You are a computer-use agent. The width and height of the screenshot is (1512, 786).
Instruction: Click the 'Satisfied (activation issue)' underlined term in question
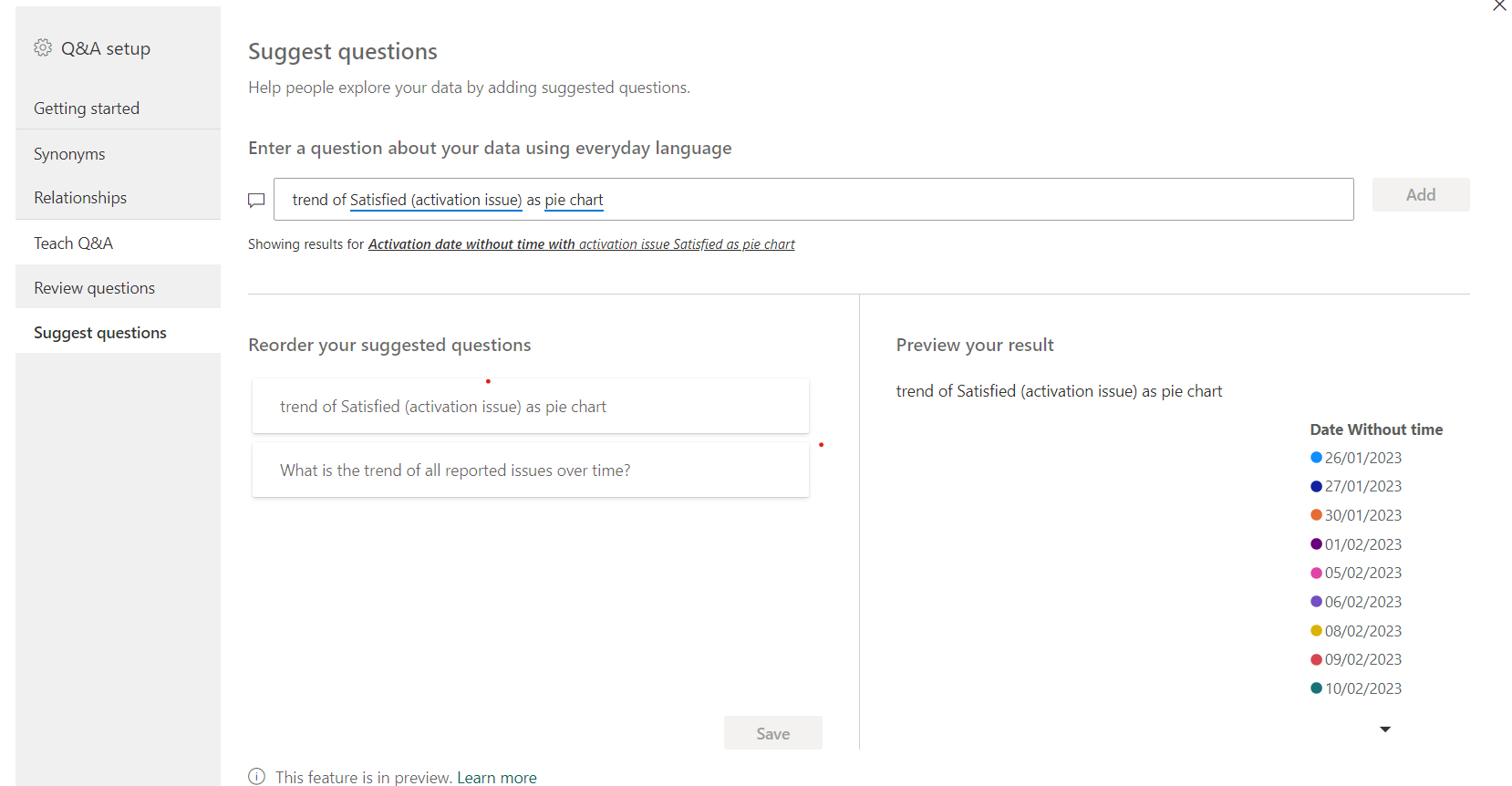(436, 200)
